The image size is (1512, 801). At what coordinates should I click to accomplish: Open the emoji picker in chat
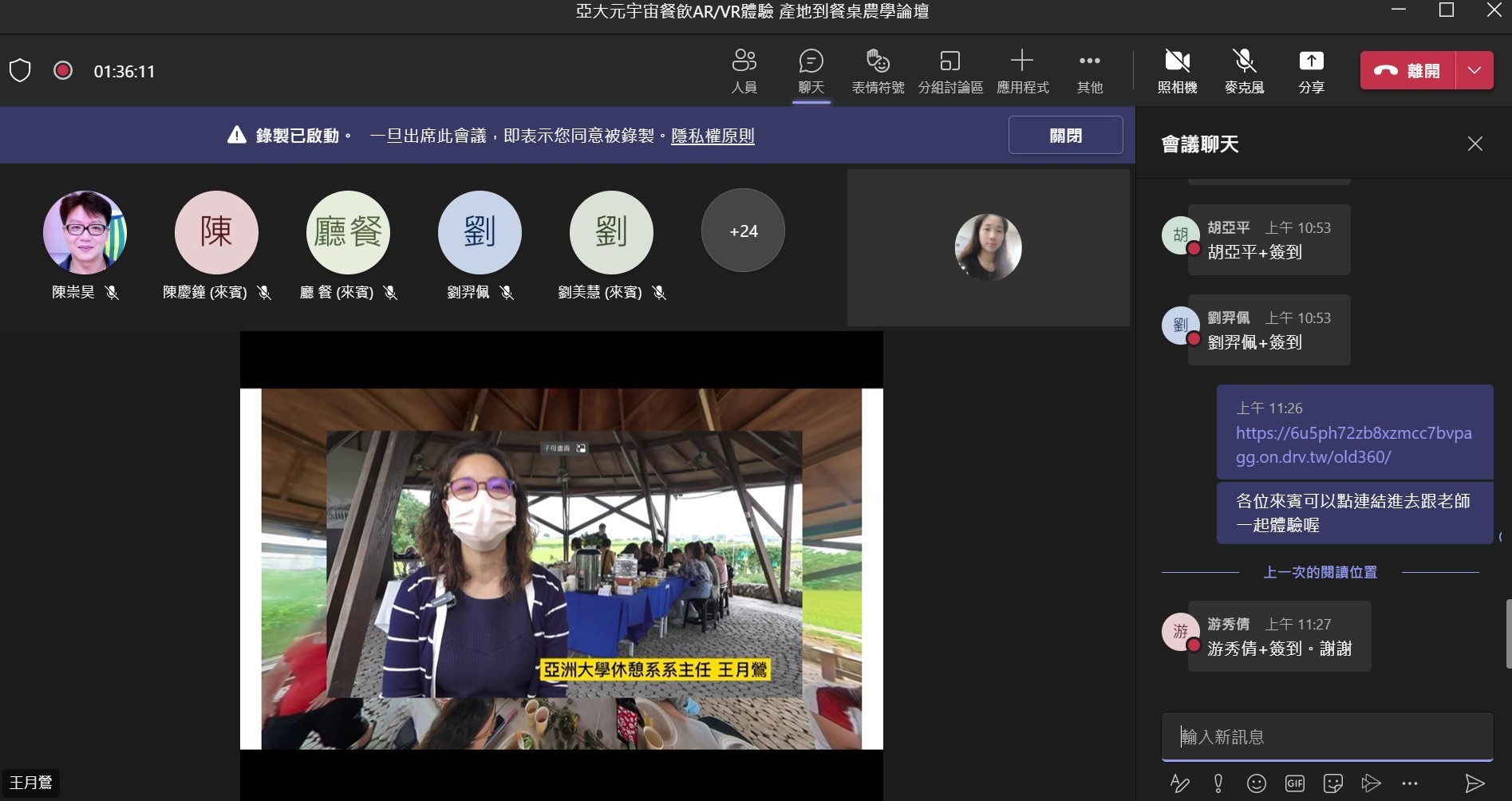pos(1257,783)
